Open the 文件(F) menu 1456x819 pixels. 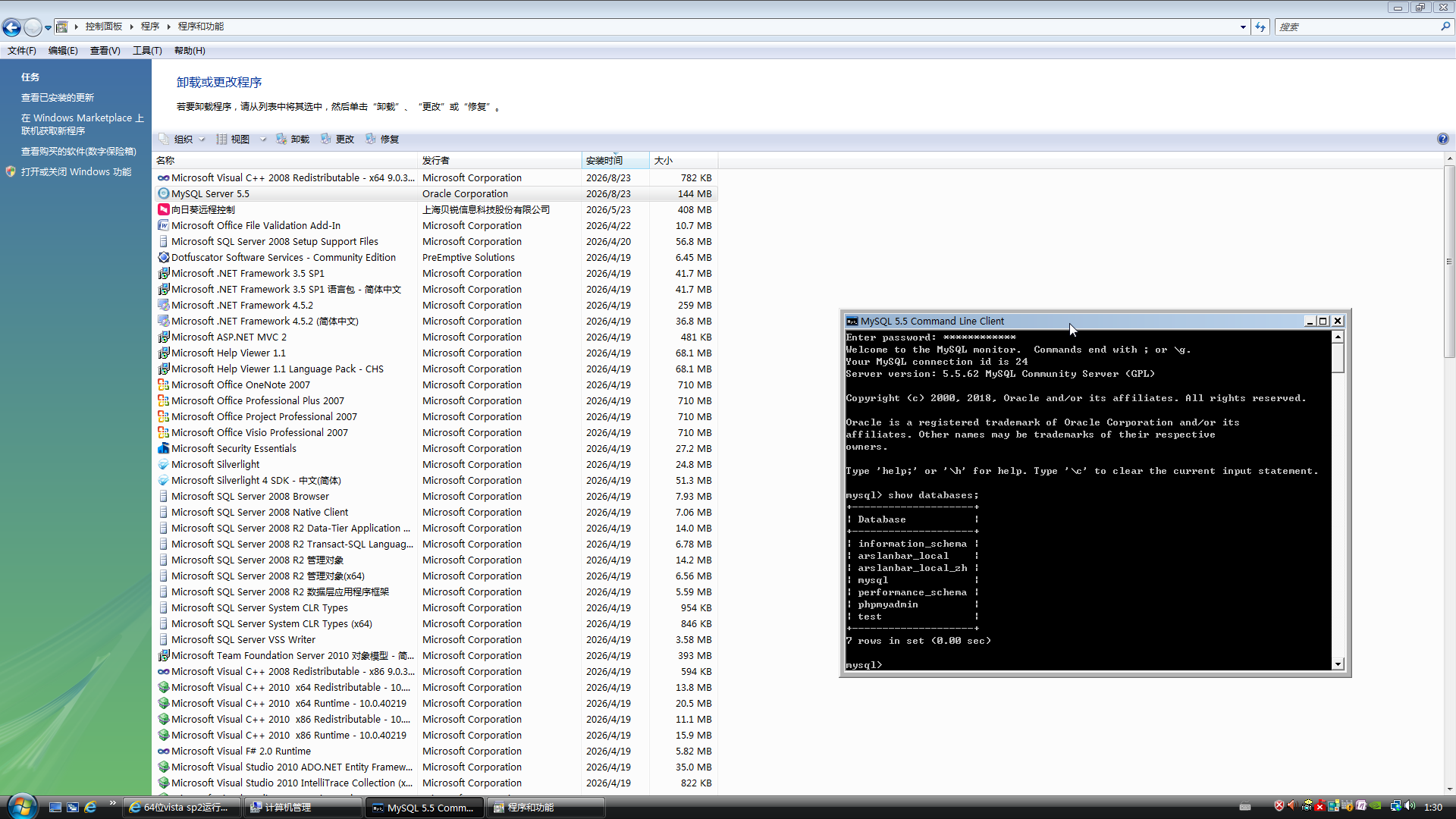(22, 51)
